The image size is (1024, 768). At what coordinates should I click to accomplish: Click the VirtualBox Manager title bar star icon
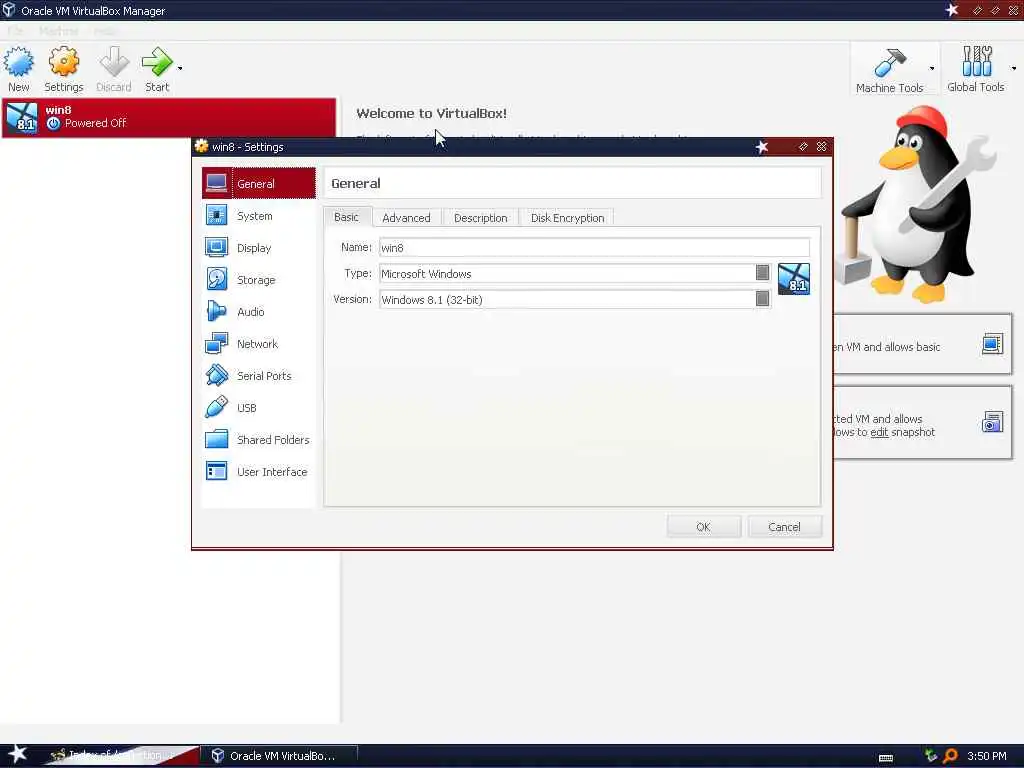coord(952,10)
